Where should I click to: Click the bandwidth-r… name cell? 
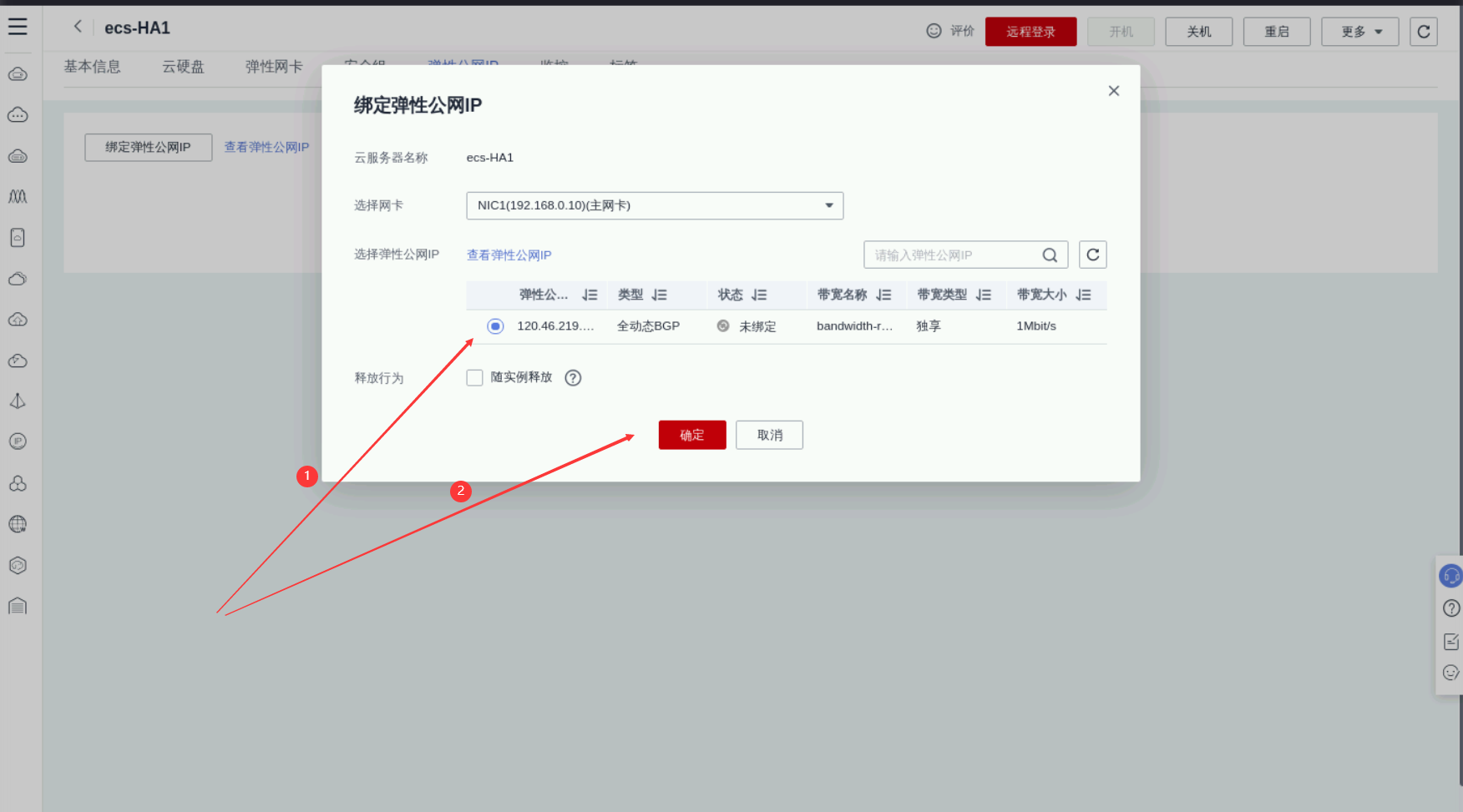pos(854,326)
